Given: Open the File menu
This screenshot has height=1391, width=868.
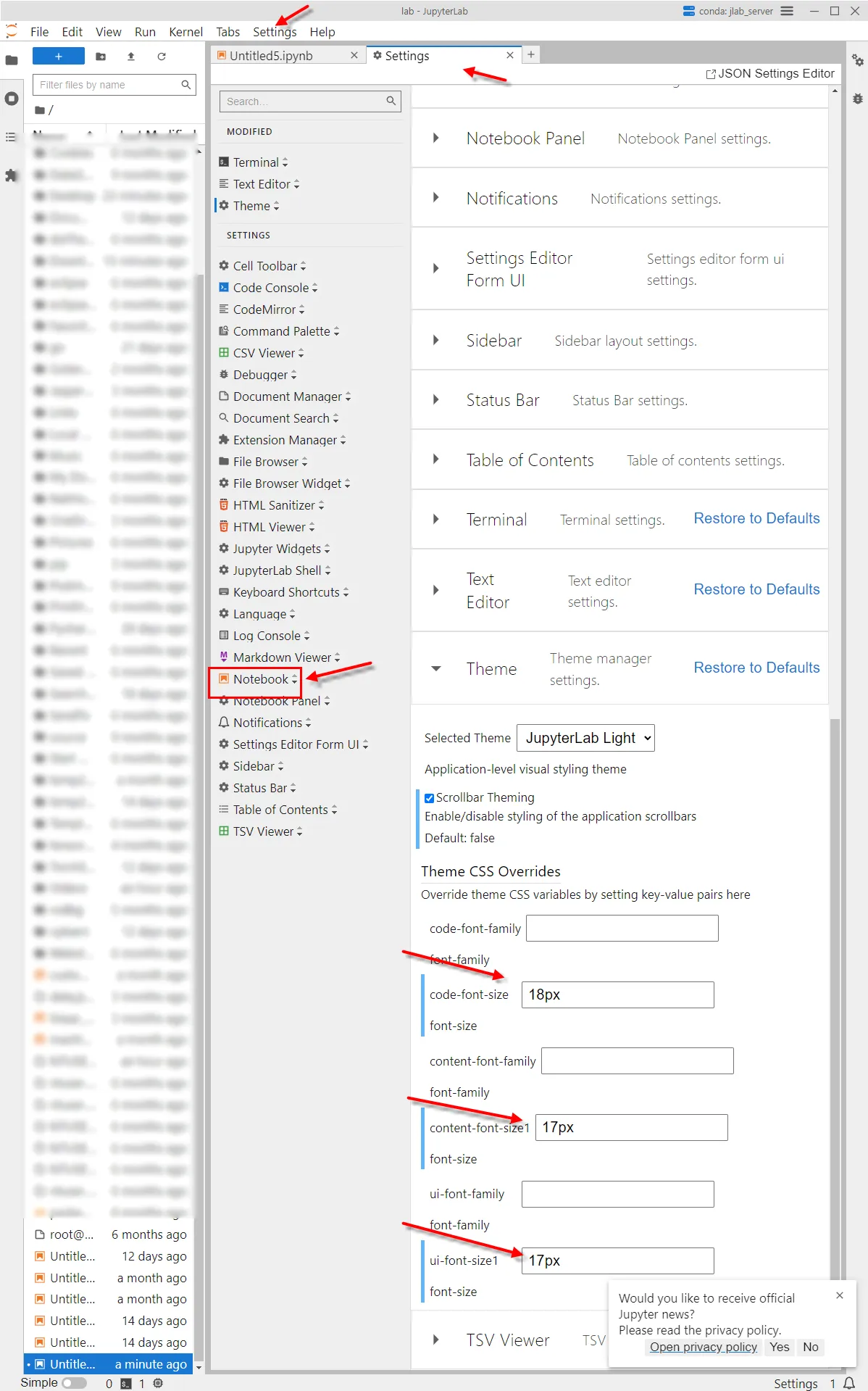Looking at the screenshot, I should (x=40, y=32).
